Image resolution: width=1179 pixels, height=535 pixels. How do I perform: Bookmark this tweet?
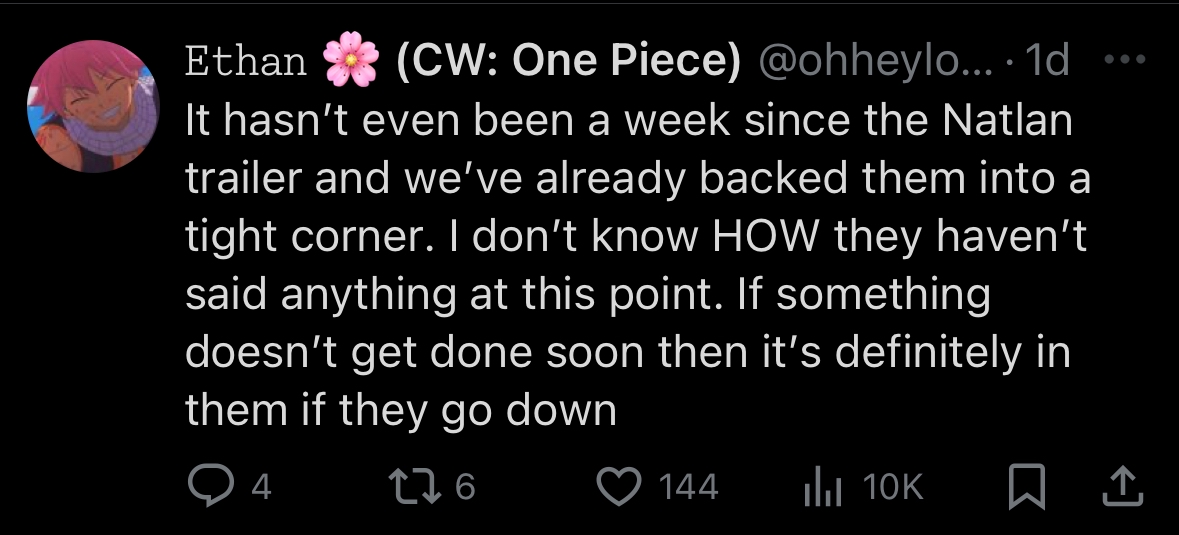coord(1025,486)
